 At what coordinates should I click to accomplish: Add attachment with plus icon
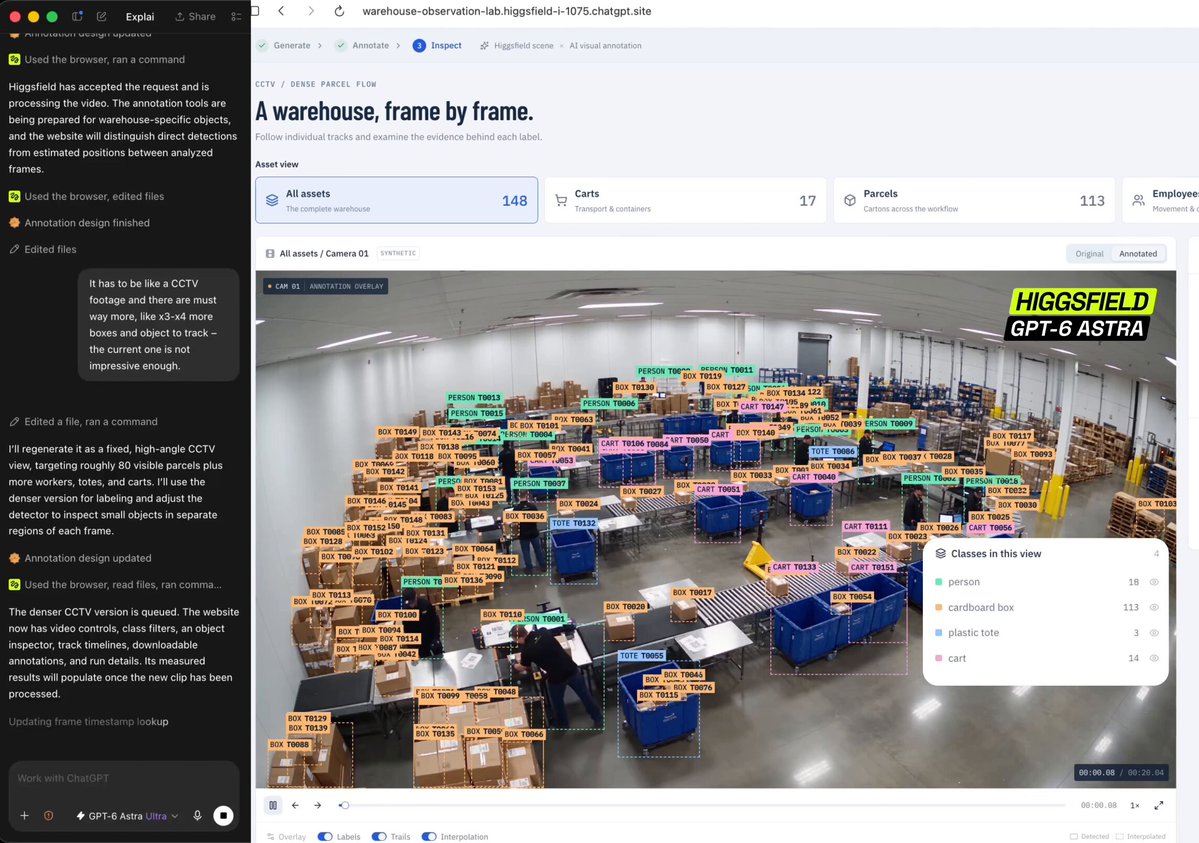pyautogui.click(x=24, y=815)
